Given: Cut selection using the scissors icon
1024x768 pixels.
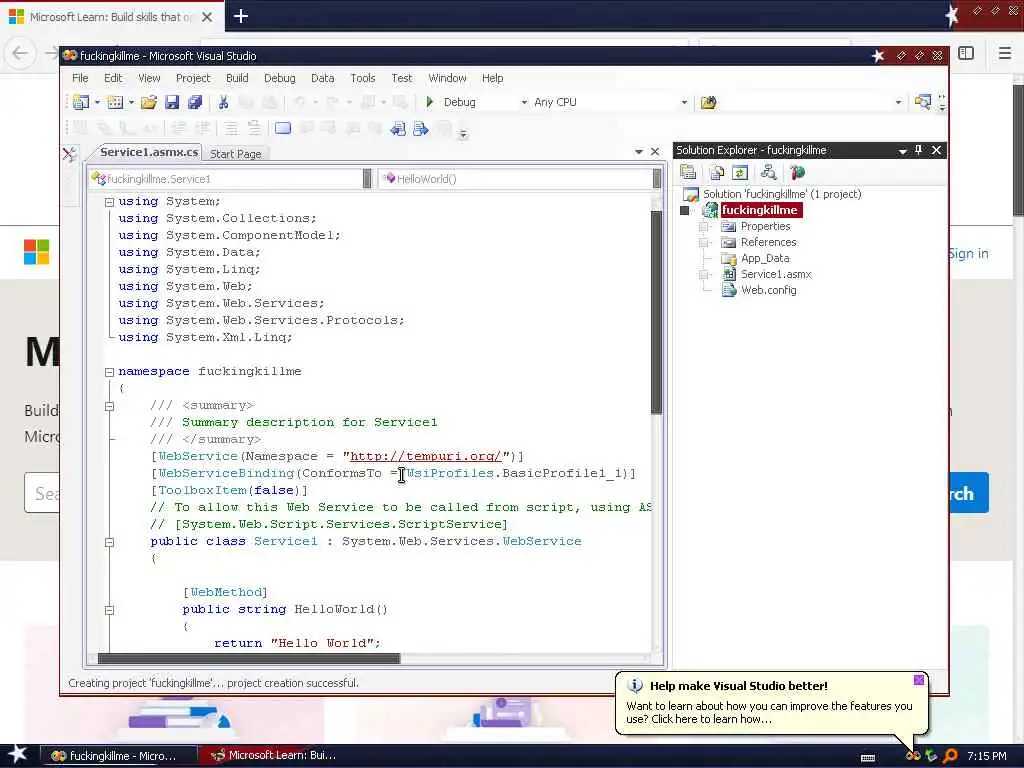Looking at the screenshot, I should pos(223,102).
